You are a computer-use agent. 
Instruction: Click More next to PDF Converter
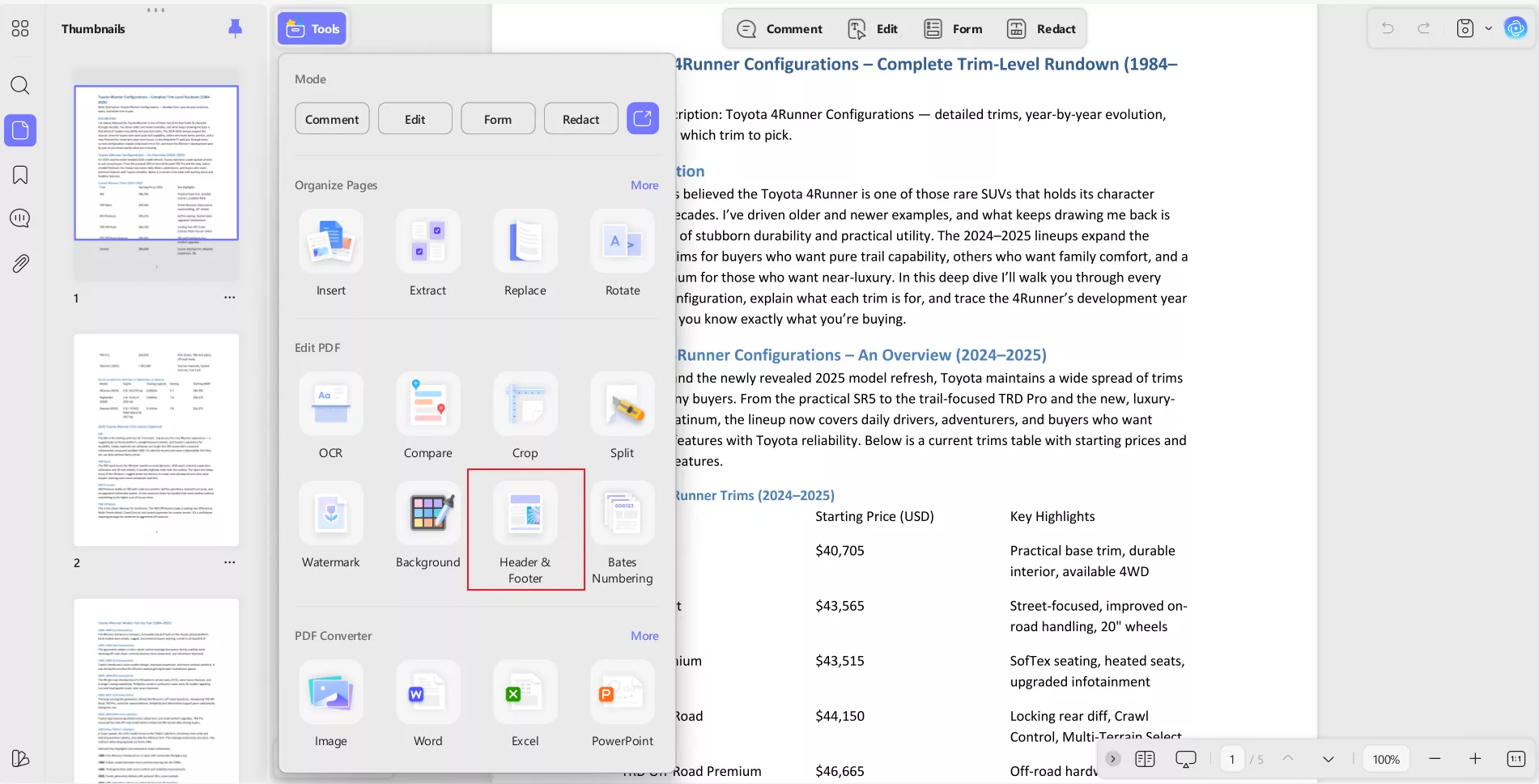[644, 636]
